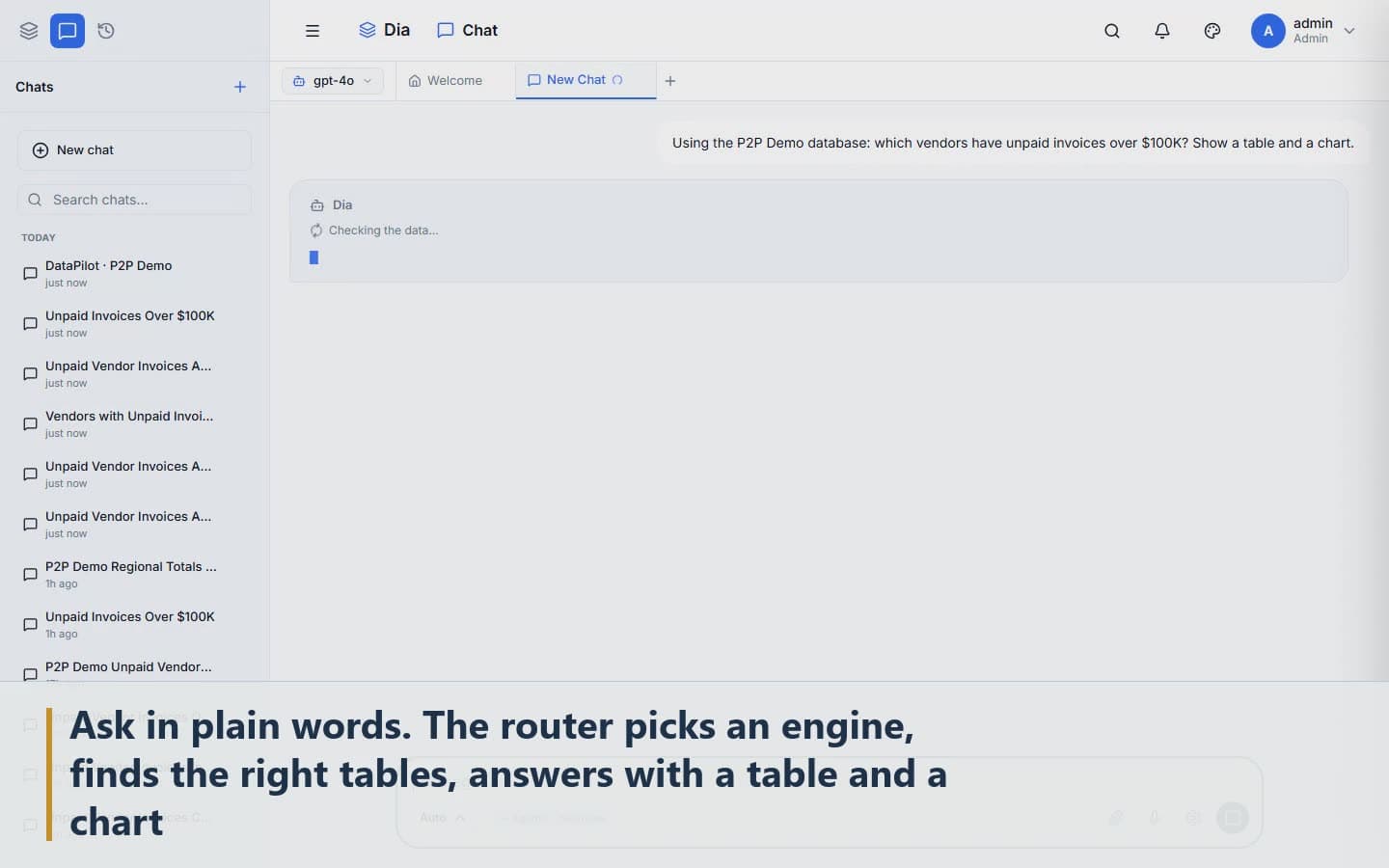Screen dimensions: 1389x868
Task: Open the DataPilot · P2P Demo chat
Action: tap(134, 274)
